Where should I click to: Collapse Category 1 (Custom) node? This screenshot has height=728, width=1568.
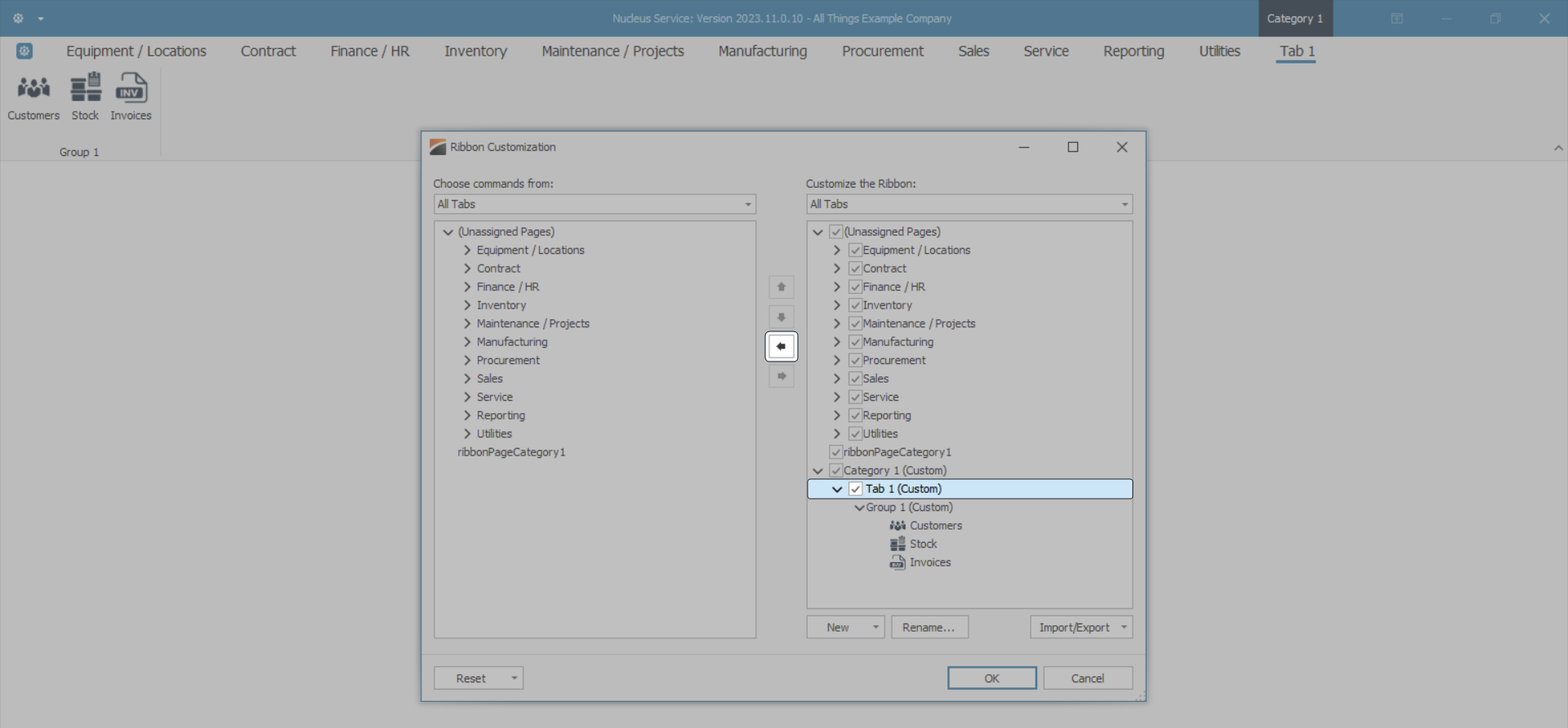(817, 471)
